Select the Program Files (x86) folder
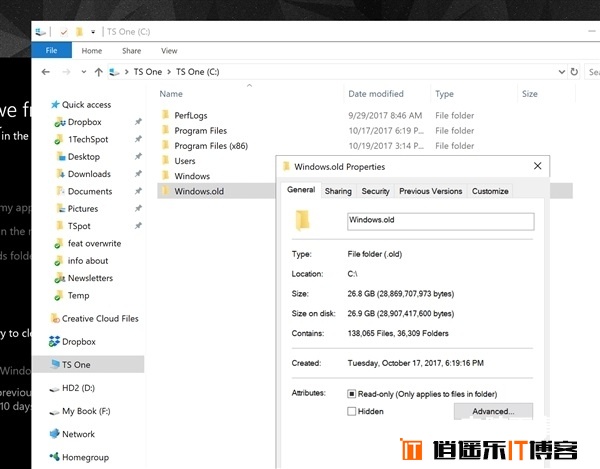 click(x=211, y=146)
